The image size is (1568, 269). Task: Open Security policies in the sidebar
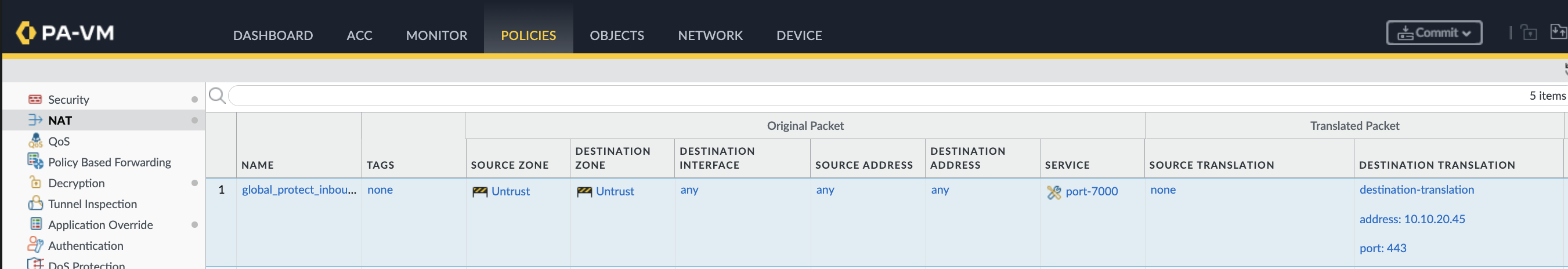click(x=68, y=99)
